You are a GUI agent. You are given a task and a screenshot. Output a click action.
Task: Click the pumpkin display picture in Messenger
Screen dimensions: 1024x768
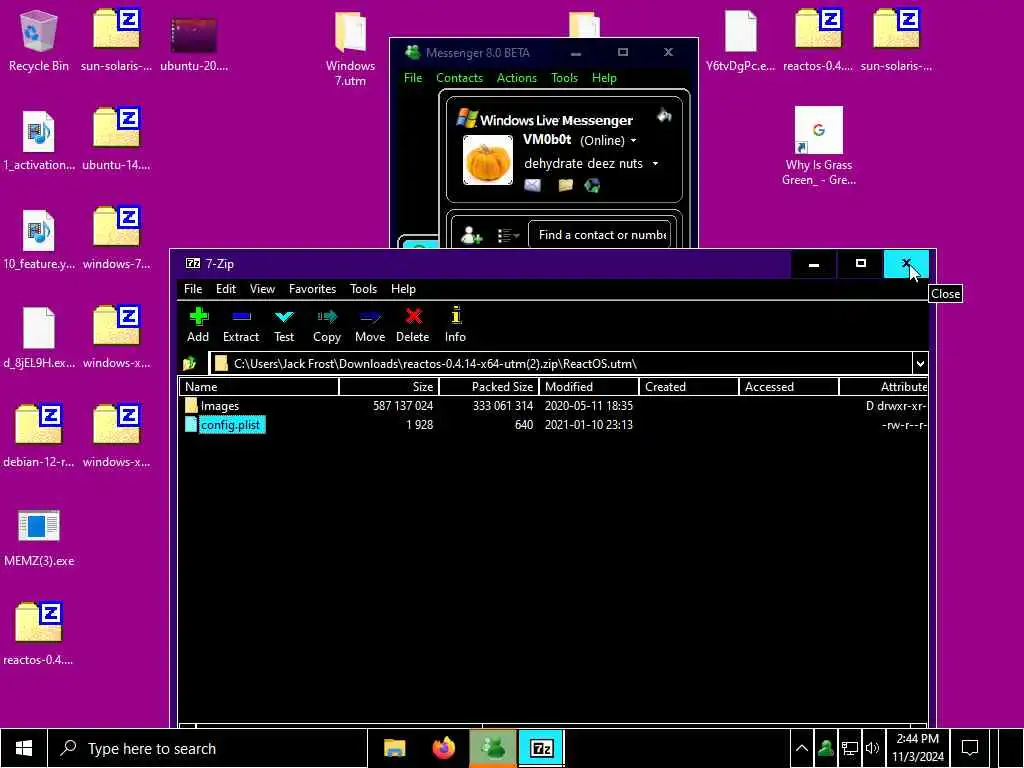[488, 160]
